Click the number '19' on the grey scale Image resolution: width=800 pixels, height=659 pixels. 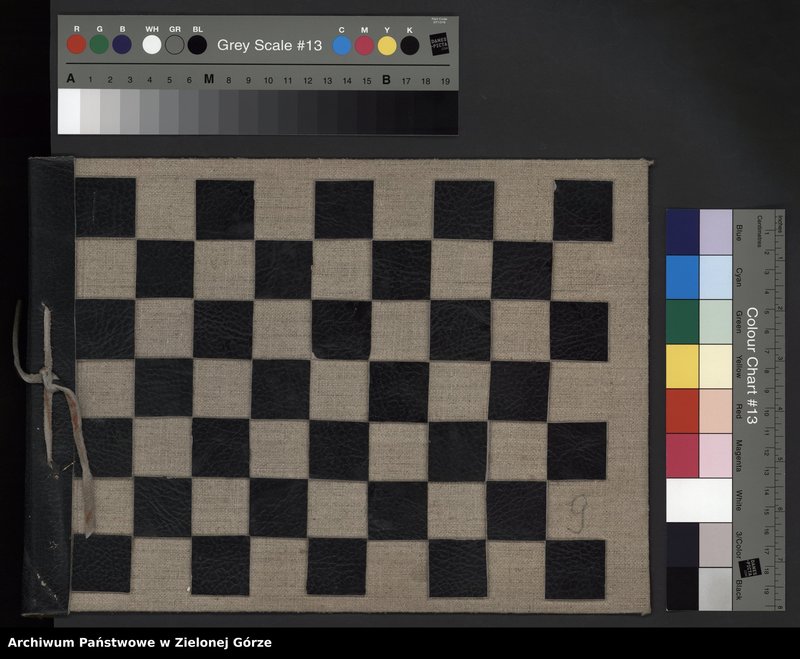click(445, 81)
